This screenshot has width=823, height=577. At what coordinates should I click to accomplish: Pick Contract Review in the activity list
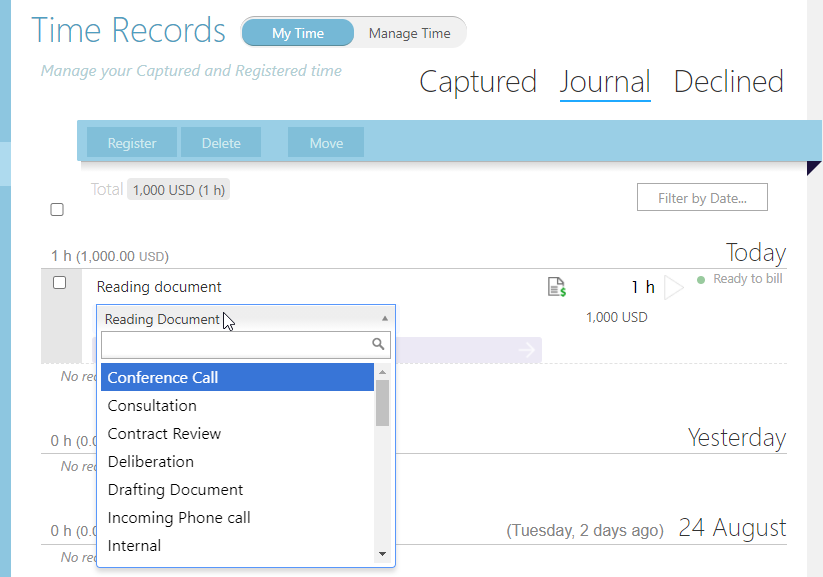237,434
